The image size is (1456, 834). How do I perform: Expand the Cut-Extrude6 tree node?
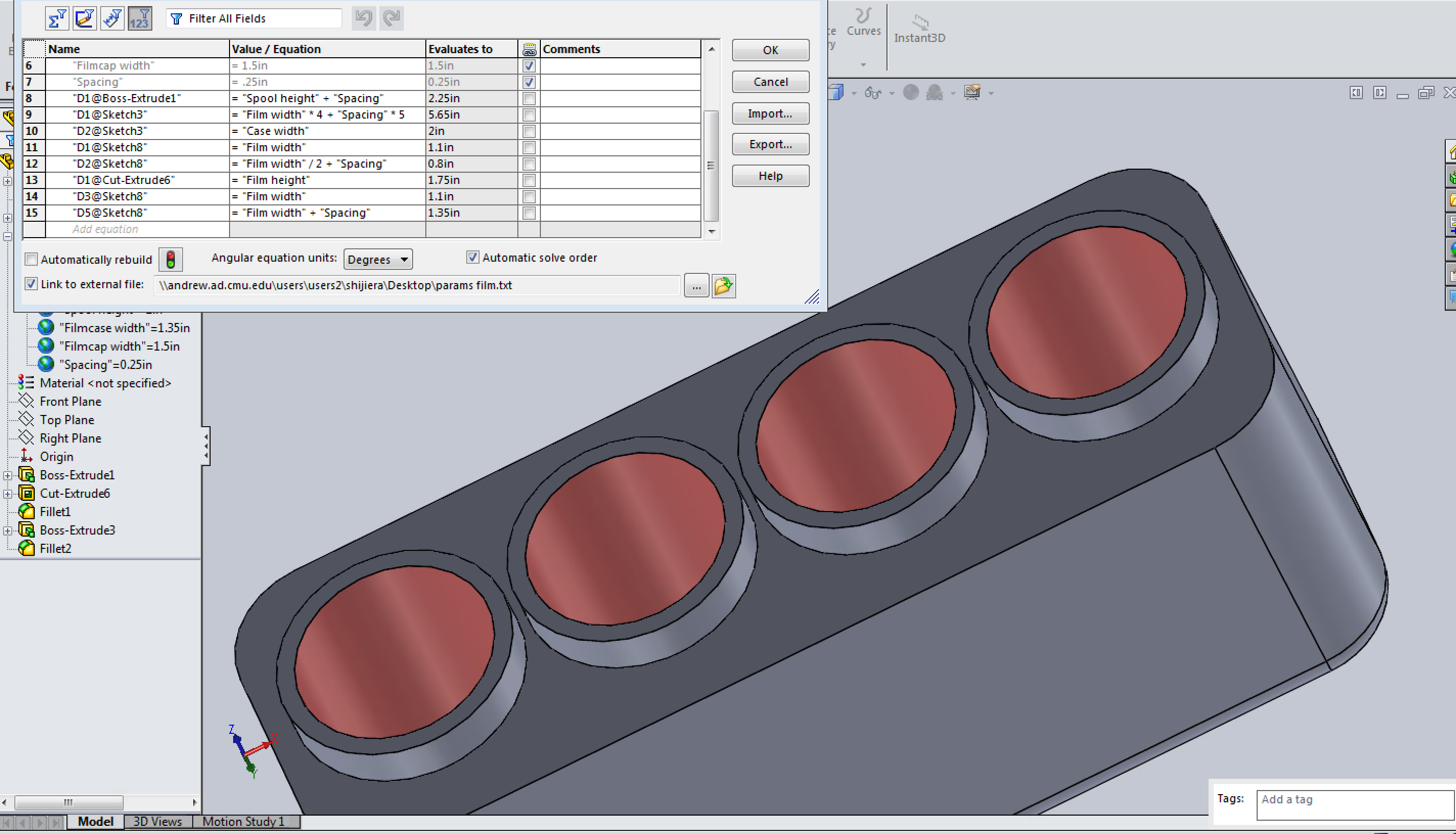(8, 494)
